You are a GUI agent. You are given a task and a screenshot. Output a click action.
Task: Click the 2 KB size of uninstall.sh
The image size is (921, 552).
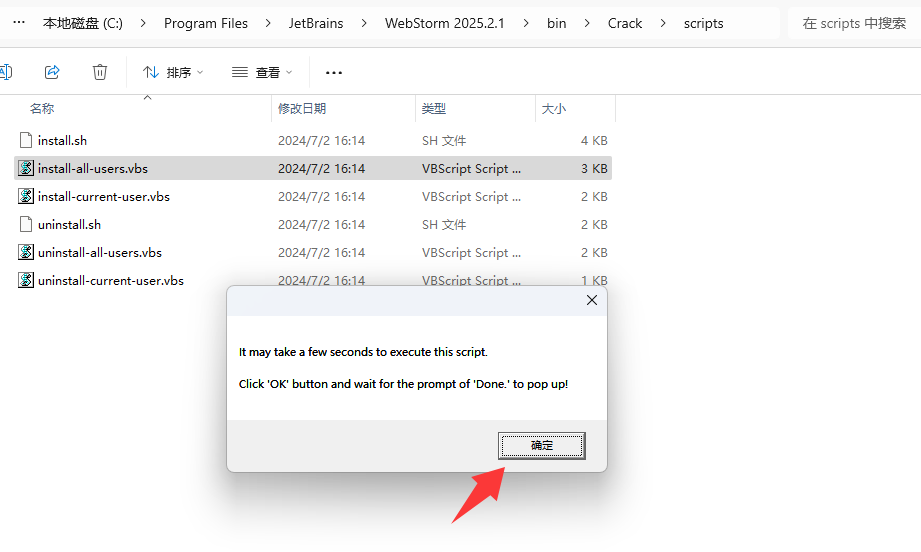tap(594, 224)
